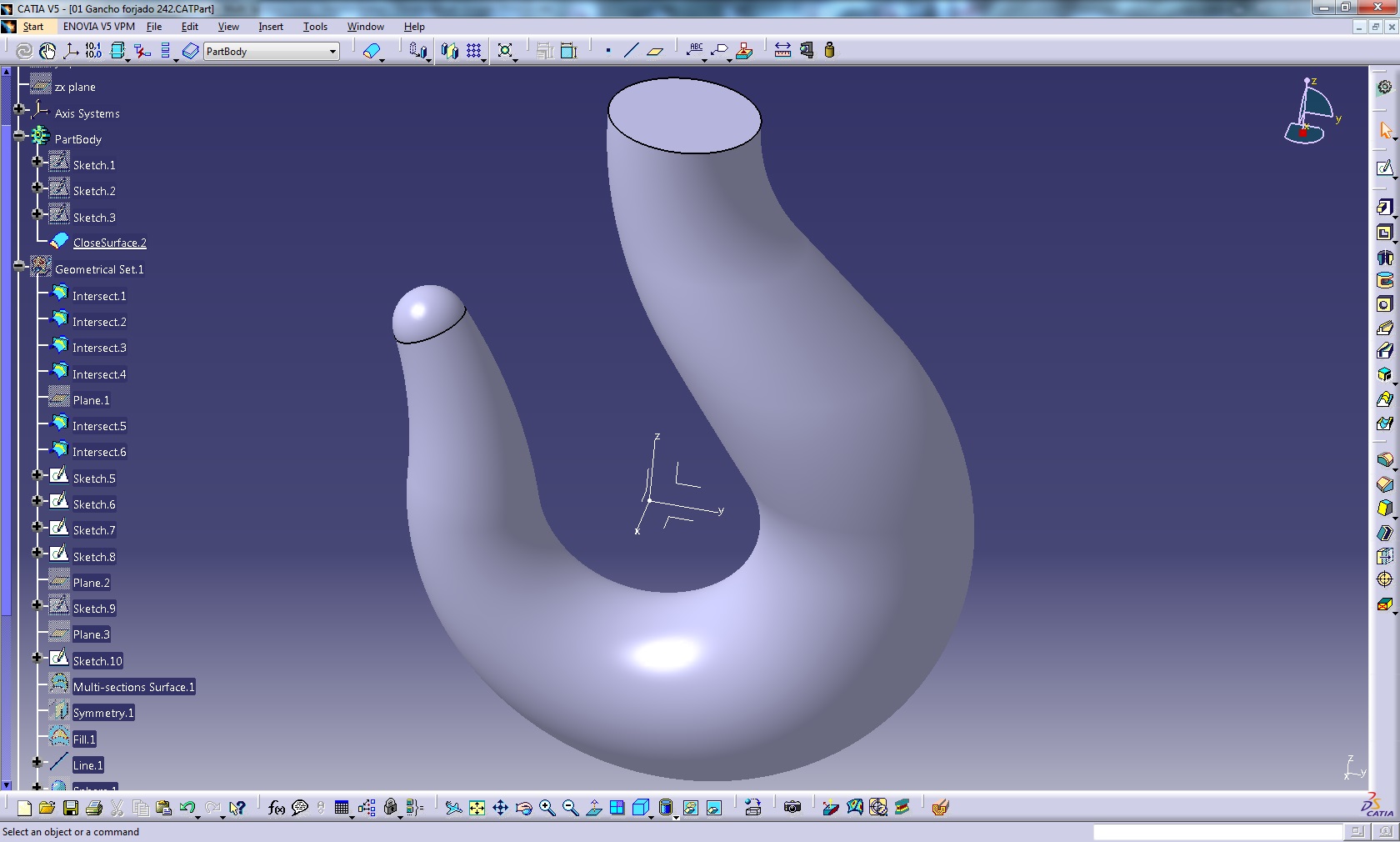This screenshot has width=1400, height=842.
Task: Toggle the Hide/Show icon
Action: pyautogui.click(x=690, y=807)
